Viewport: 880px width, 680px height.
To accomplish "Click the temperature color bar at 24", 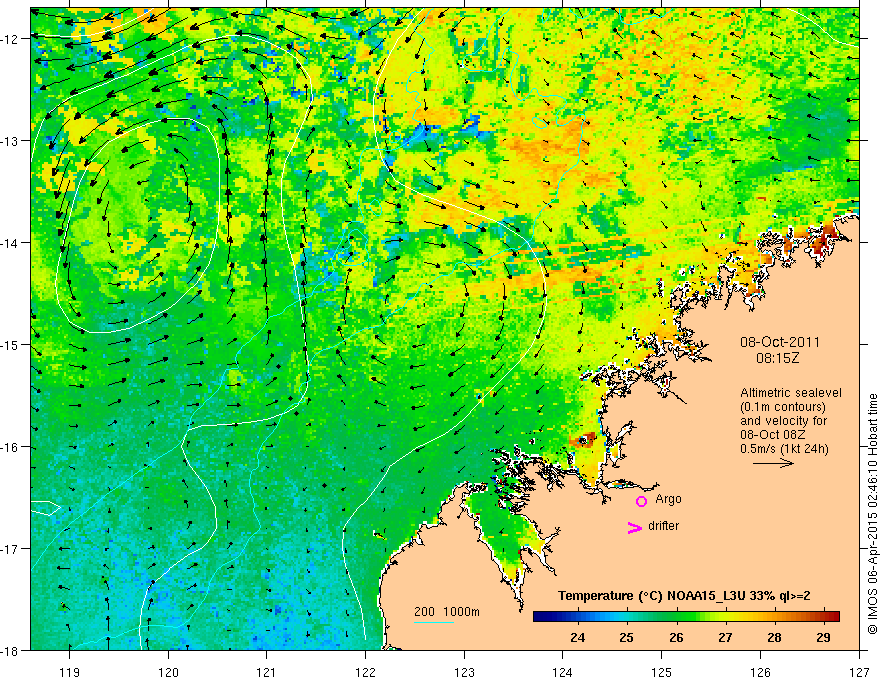I will (x=578, y=616).
